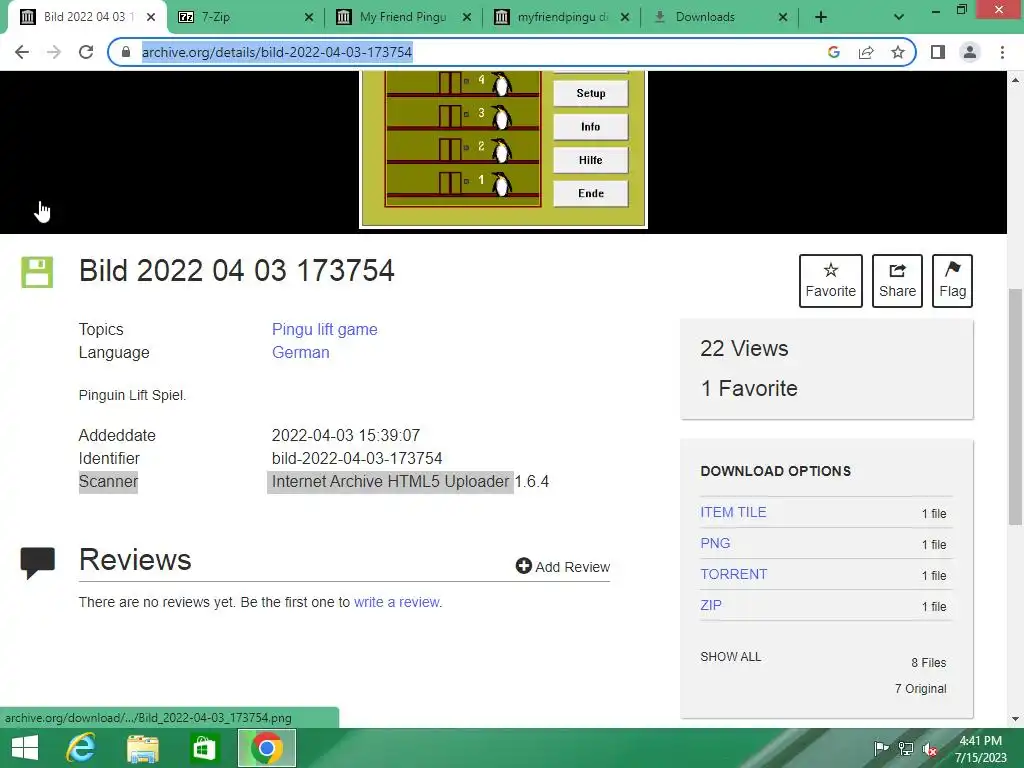Open Google search side icon in address bar
Image resolution: width=1024 pixels, height=768 pixels.
pos(833,52)
